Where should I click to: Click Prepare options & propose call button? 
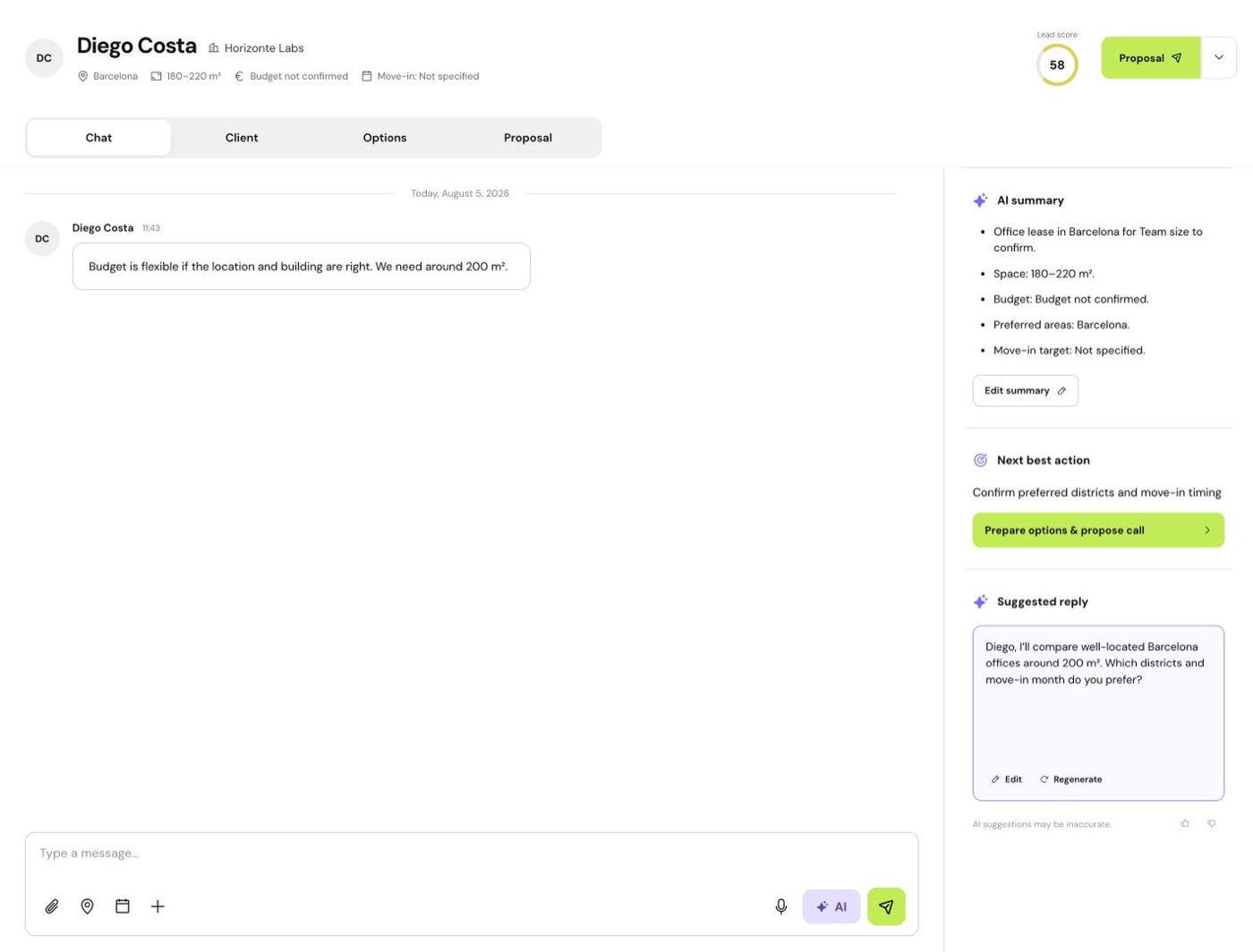click(x=1098, y=530)
